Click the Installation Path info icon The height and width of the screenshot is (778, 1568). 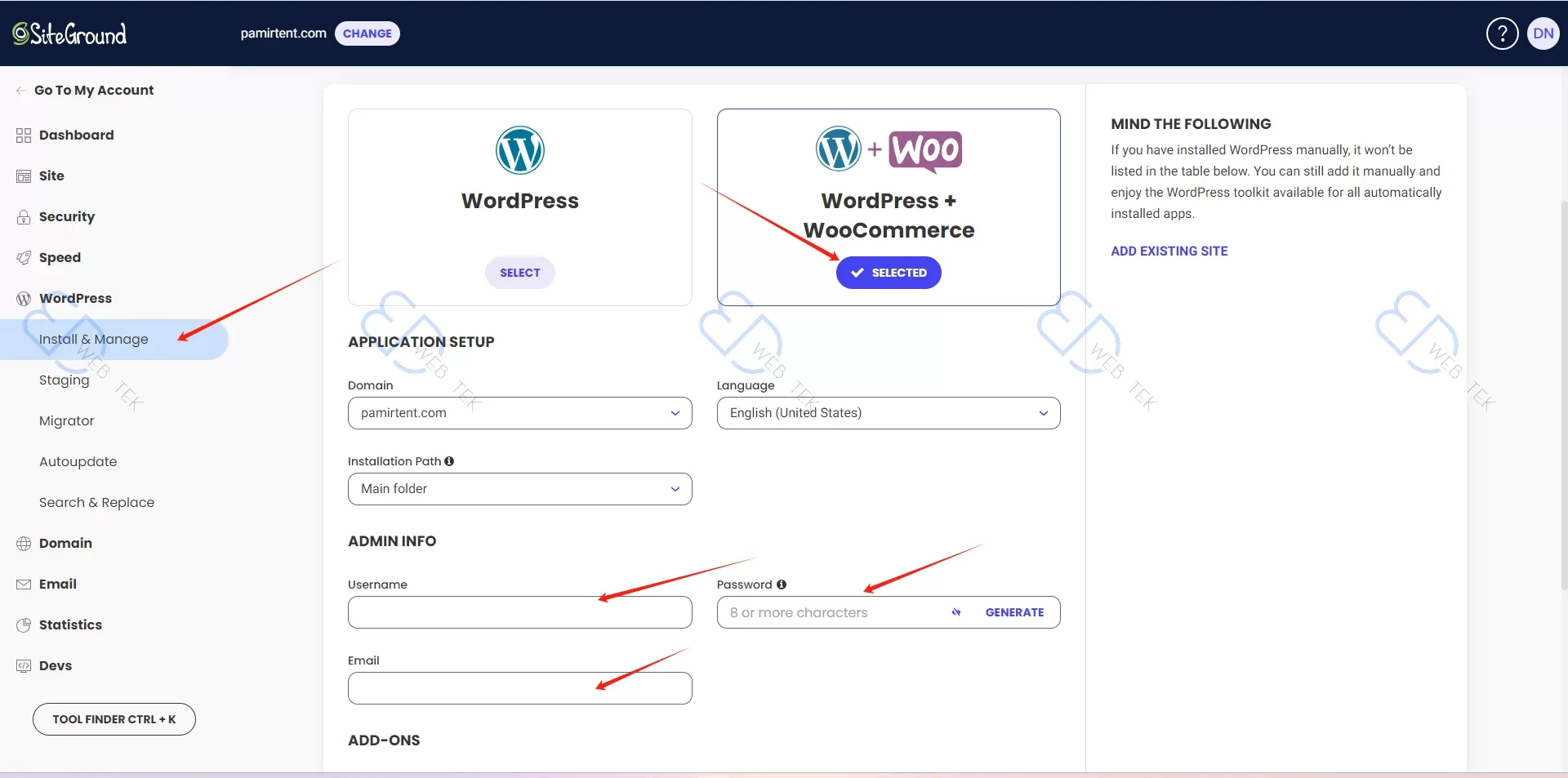pos(449,461)
